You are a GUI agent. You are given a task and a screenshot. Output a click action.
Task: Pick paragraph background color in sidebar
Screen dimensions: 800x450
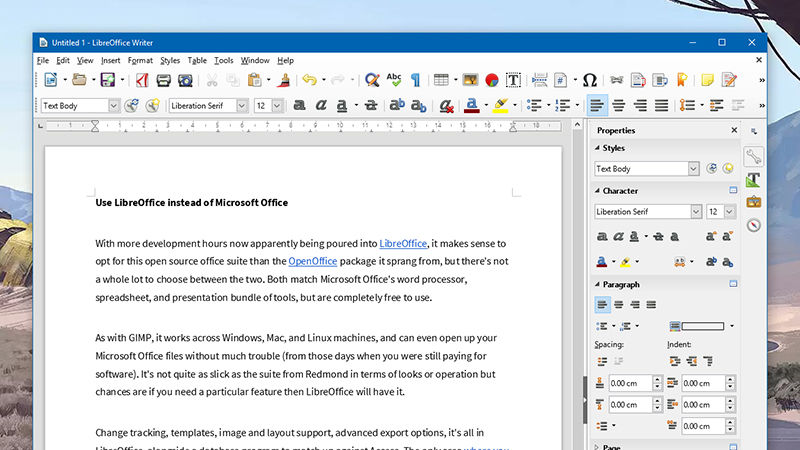(697, 326)
